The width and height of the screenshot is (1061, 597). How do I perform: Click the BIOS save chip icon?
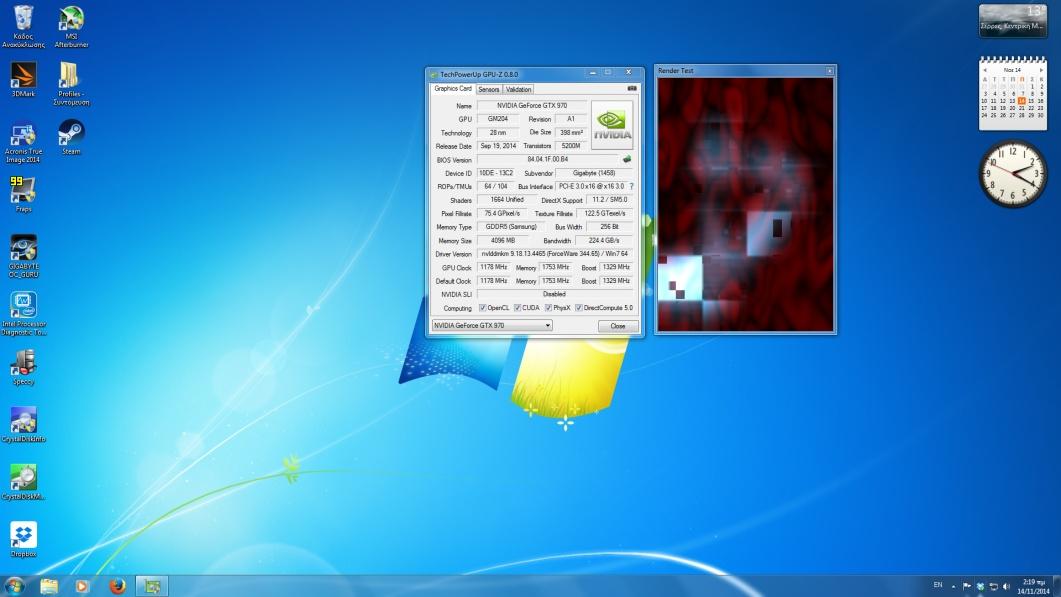627,160
